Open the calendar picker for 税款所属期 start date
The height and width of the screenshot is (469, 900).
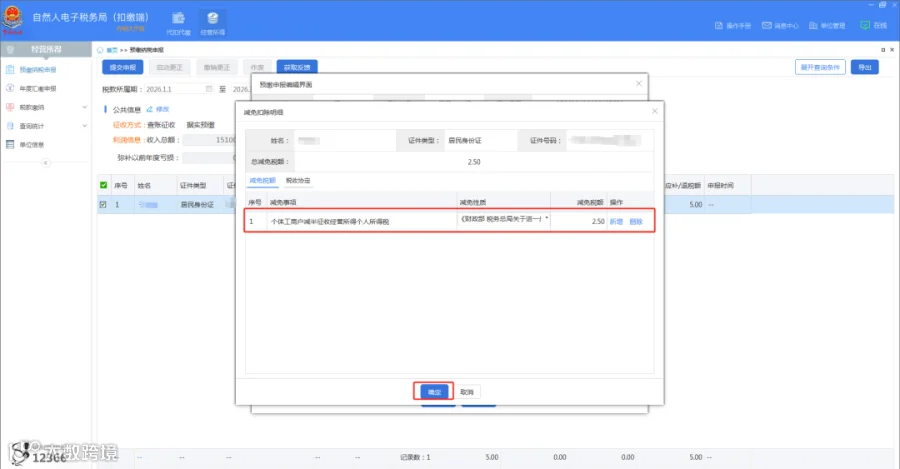(209, 89)
